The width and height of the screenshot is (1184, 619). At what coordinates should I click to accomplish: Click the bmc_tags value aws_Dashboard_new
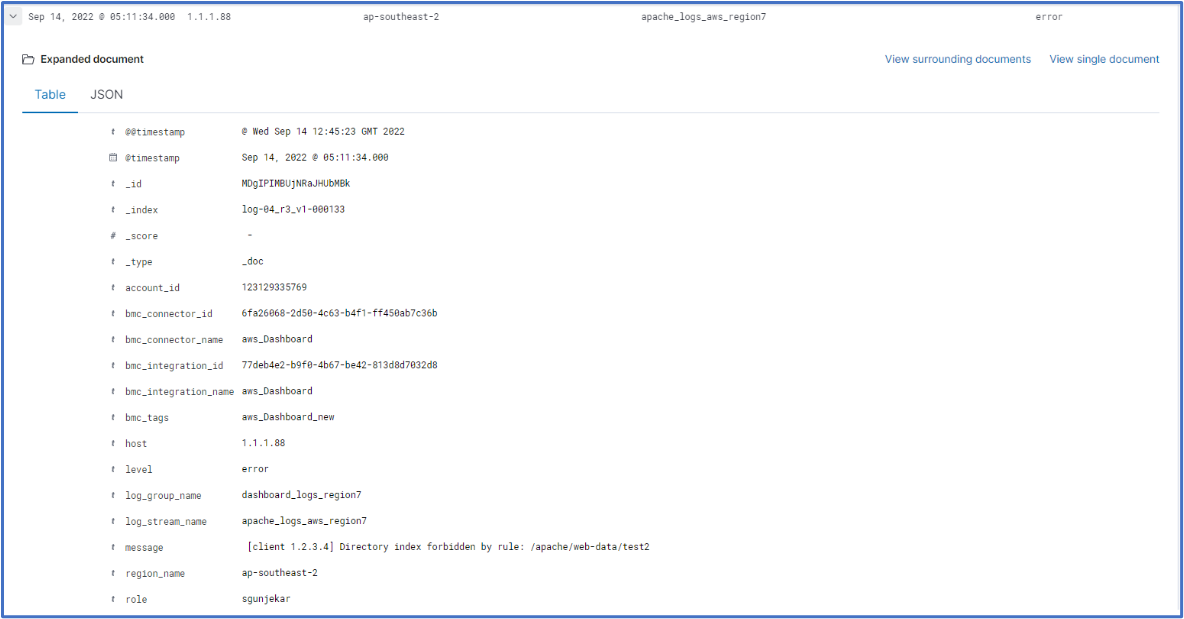pos(288,417)
